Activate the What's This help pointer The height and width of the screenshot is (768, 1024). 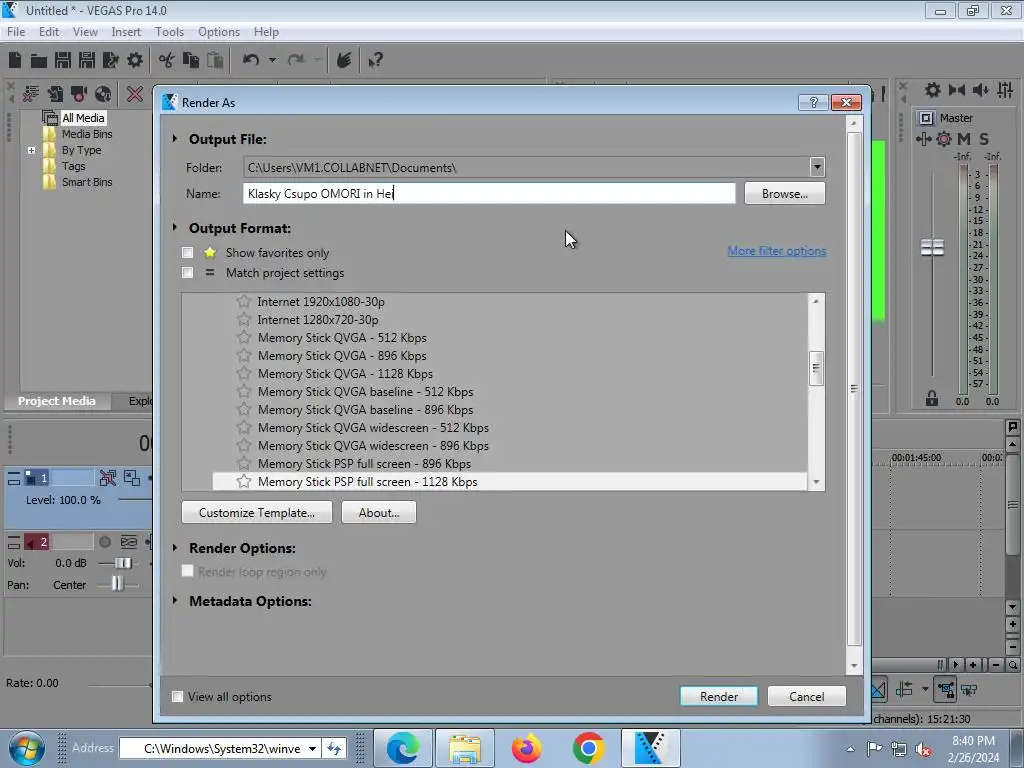pyautogui.click(x=375, y=60)
